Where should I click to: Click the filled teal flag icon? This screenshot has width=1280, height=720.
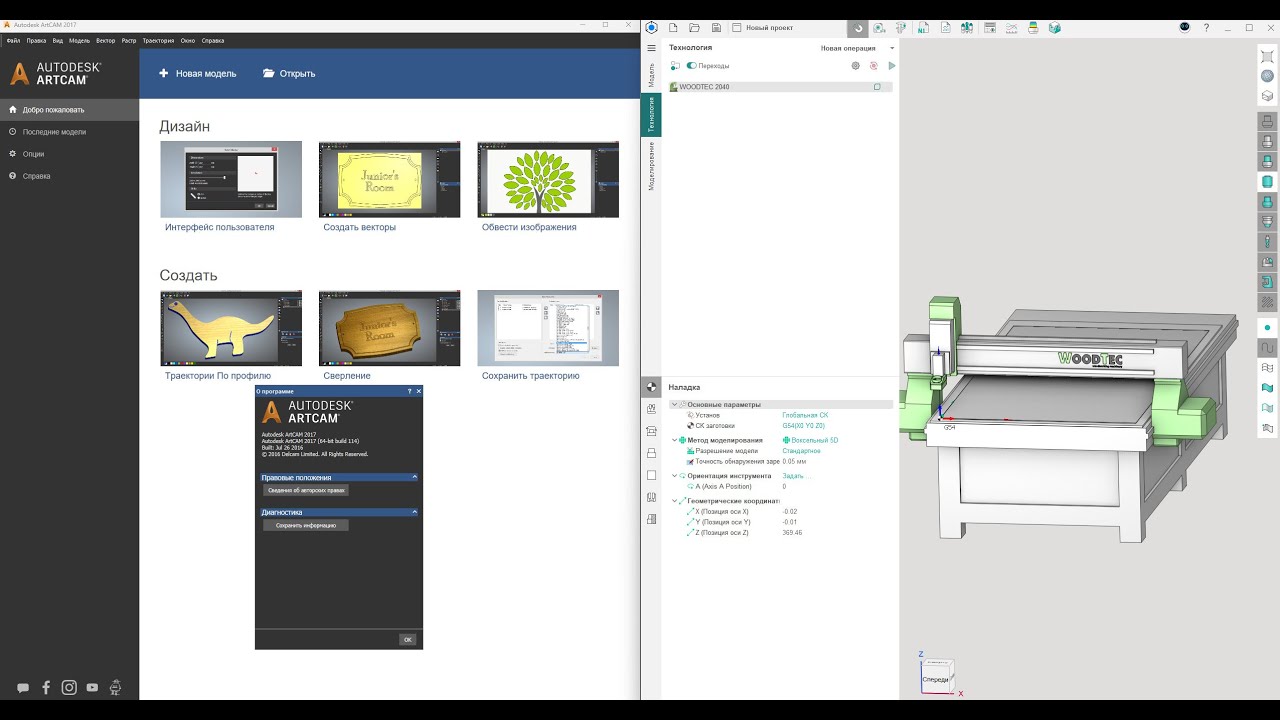coord(1267,388)
